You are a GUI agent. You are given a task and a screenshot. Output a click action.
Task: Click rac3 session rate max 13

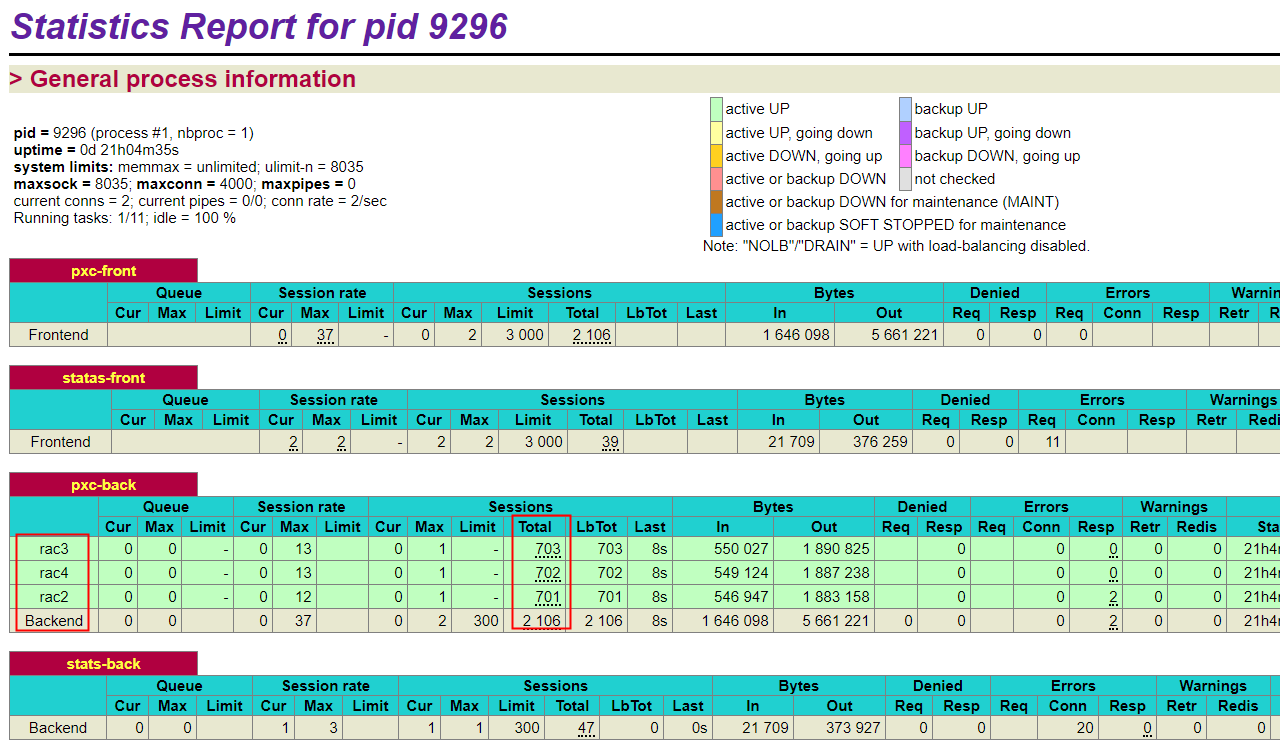303,549
